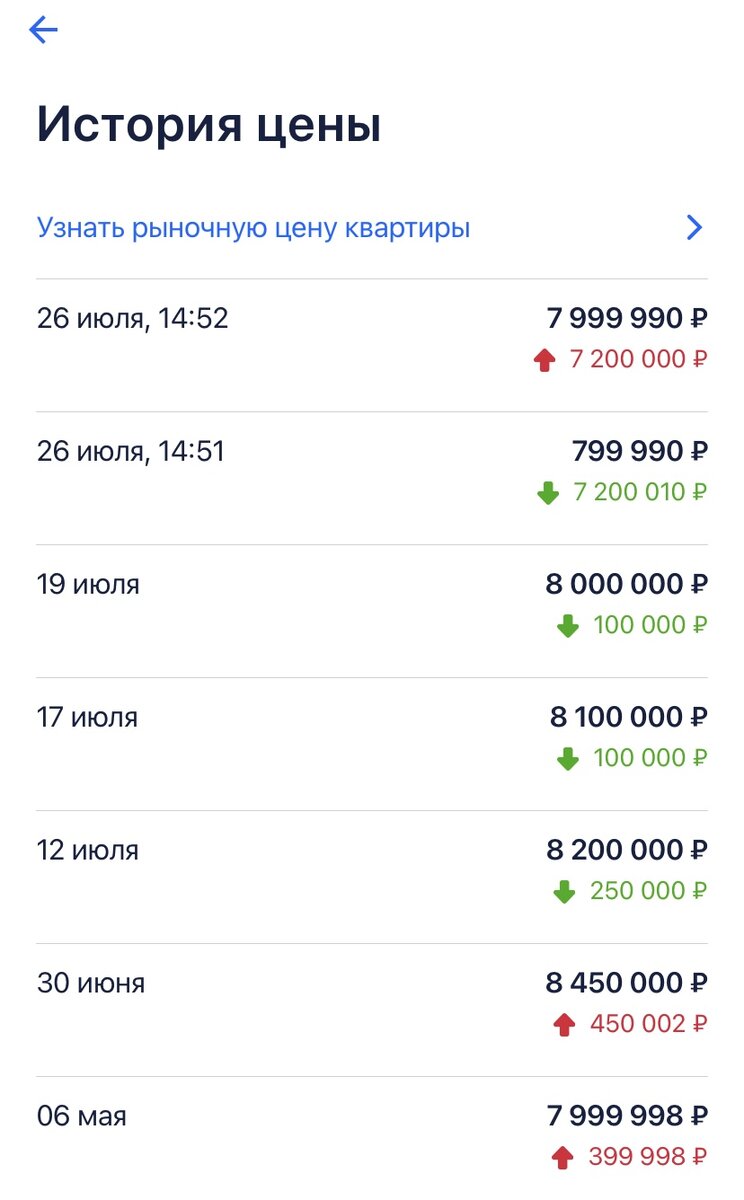Select the 26 июля, 14:52 date entry
Screen dimensions: 744x1200
click(x=133, y=319)
